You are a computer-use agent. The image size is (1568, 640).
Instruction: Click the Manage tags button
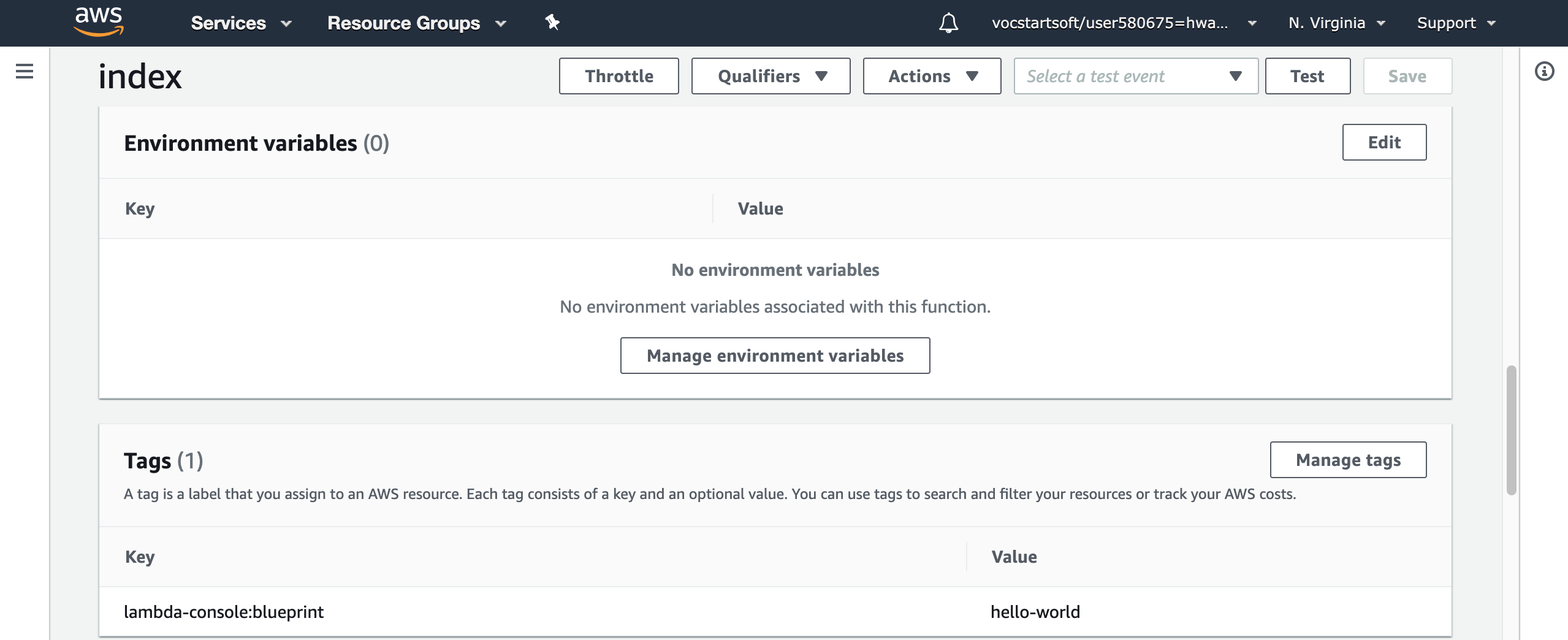1348,460
